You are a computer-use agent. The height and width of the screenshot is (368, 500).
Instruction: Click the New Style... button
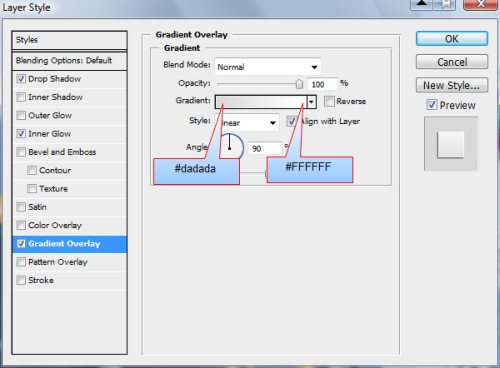[452, 85]
